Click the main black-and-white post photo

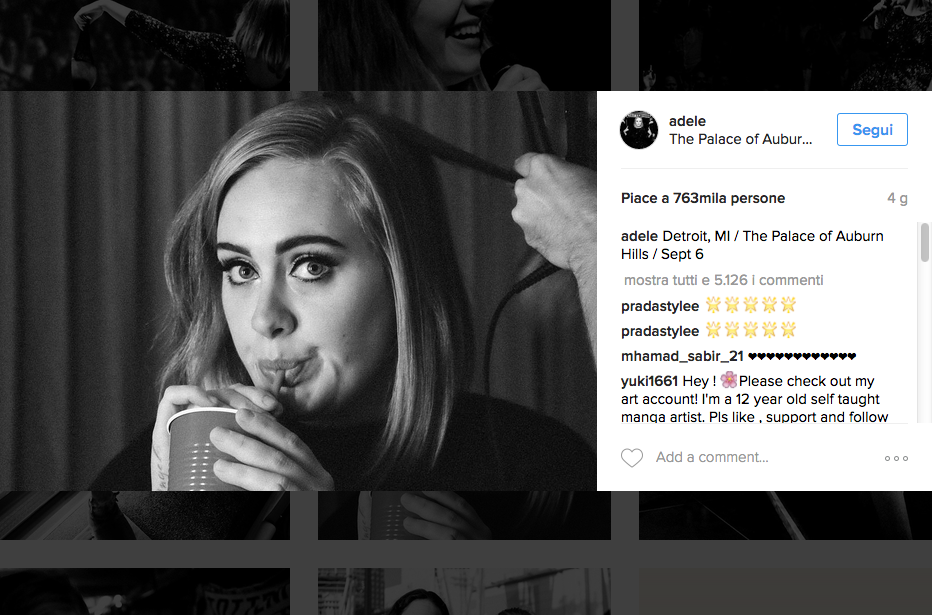click(298, 290)
